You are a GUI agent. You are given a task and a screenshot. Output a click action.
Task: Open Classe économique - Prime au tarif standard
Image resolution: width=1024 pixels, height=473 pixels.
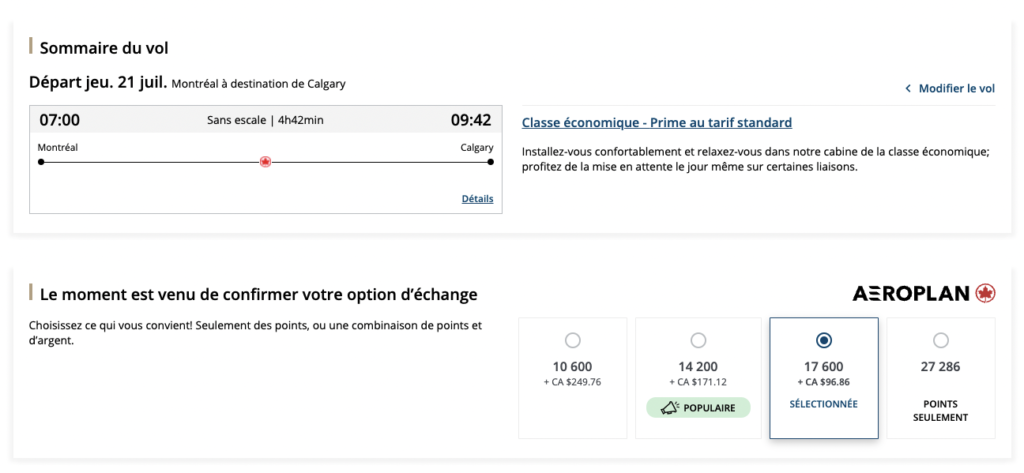coord(657,123)
